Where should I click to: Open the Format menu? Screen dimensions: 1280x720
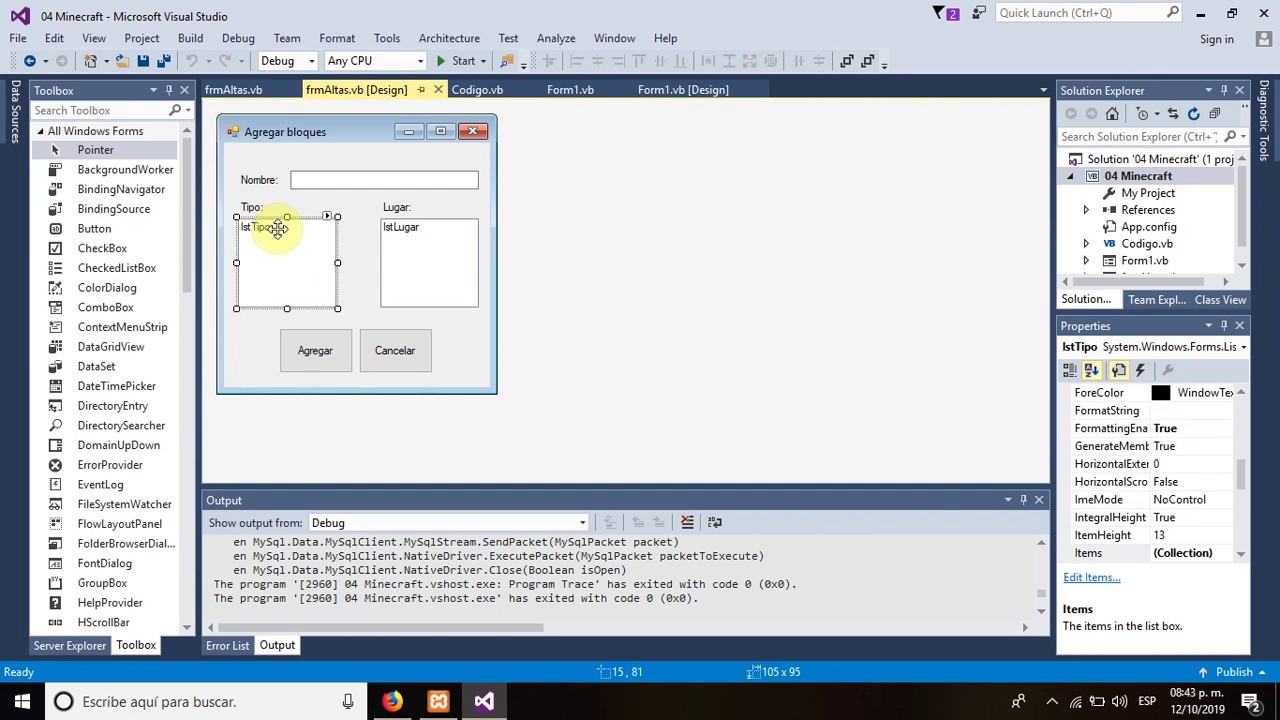tap(337, 38)
